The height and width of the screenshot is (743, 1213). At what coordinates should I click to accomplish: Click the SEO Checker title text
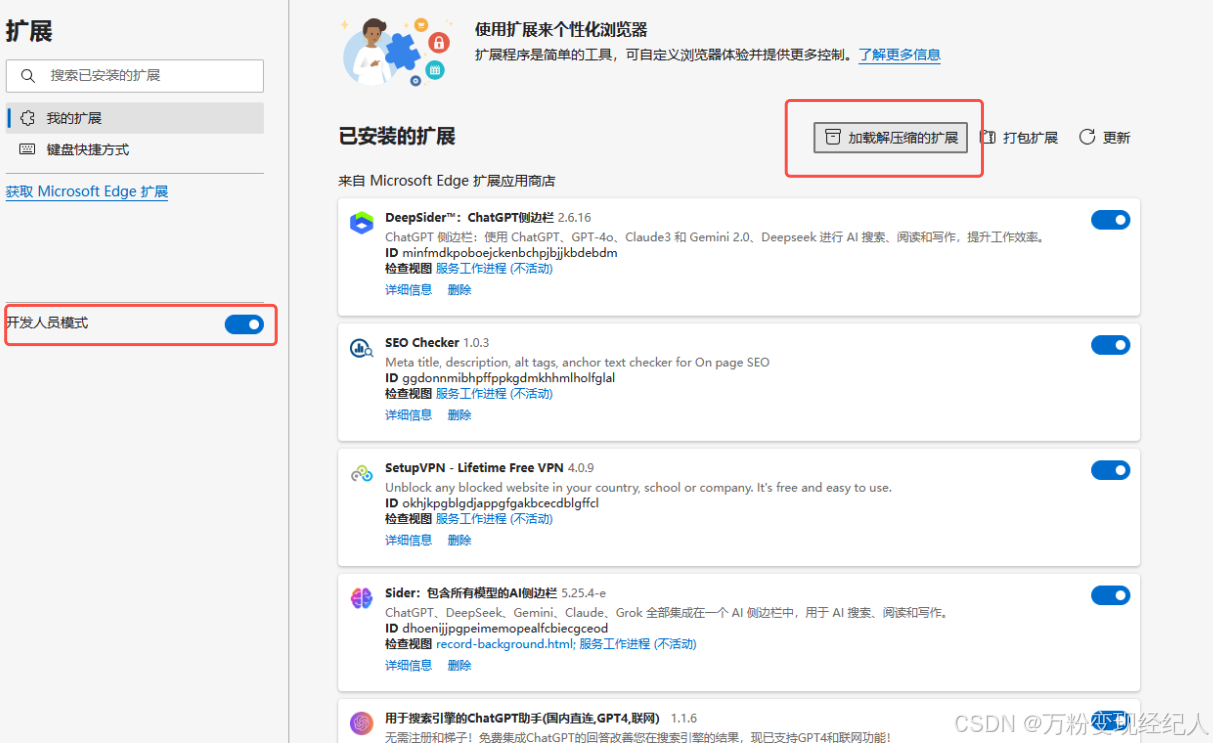click(422, 342)
